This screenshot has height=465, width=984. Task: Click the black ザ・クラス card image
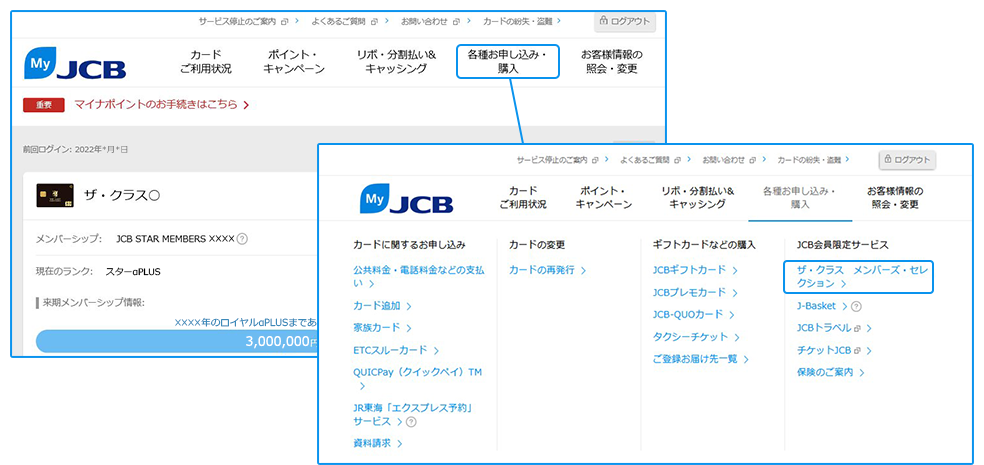tap(55, 196)
